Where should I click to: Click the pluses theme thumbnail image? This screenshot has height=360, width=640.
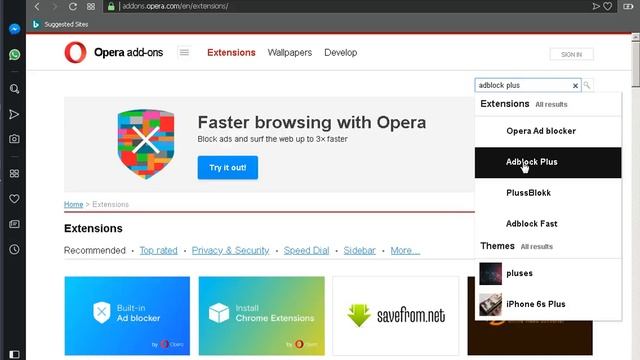(491, 273)
